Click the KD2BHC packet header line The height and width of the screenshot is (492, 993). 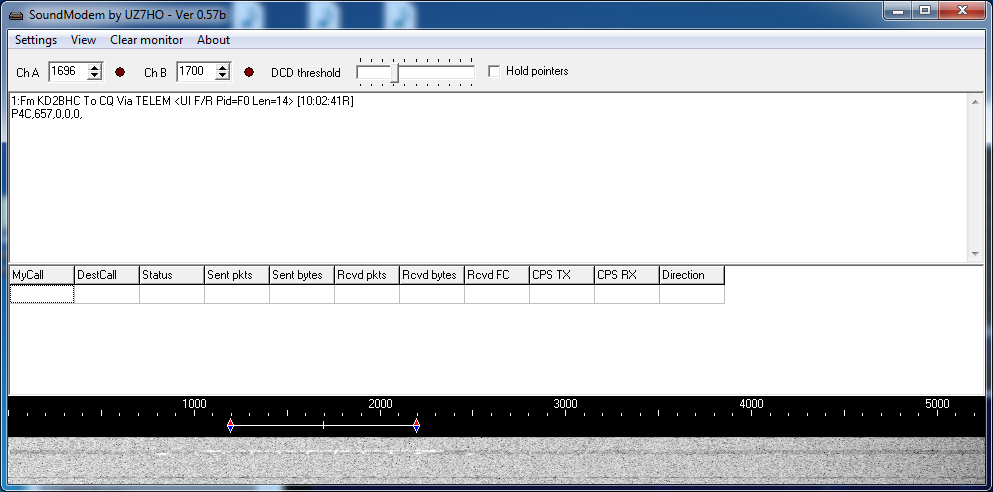[x=182, y=101]
